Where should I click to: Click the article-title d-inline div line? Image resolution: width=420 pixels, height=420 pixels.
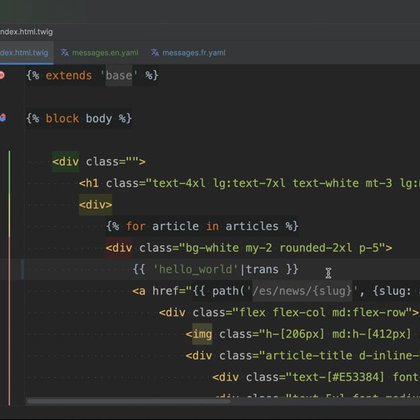(303, 355)
